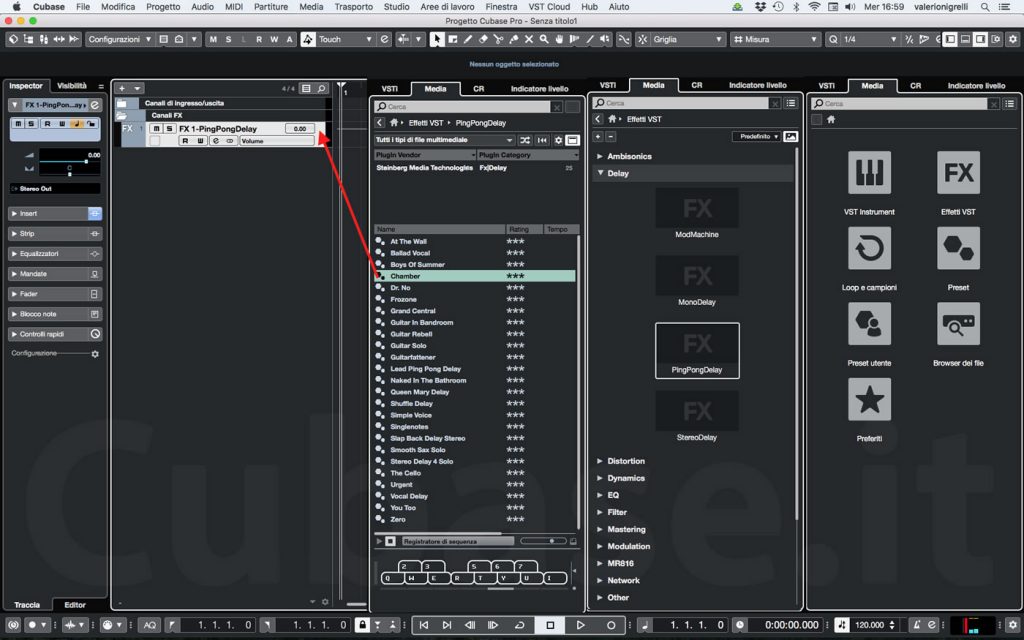Viewport: 1024px width, 640px height.
Task: Expand the Distortion category
Action: click(x=600, y=461)
